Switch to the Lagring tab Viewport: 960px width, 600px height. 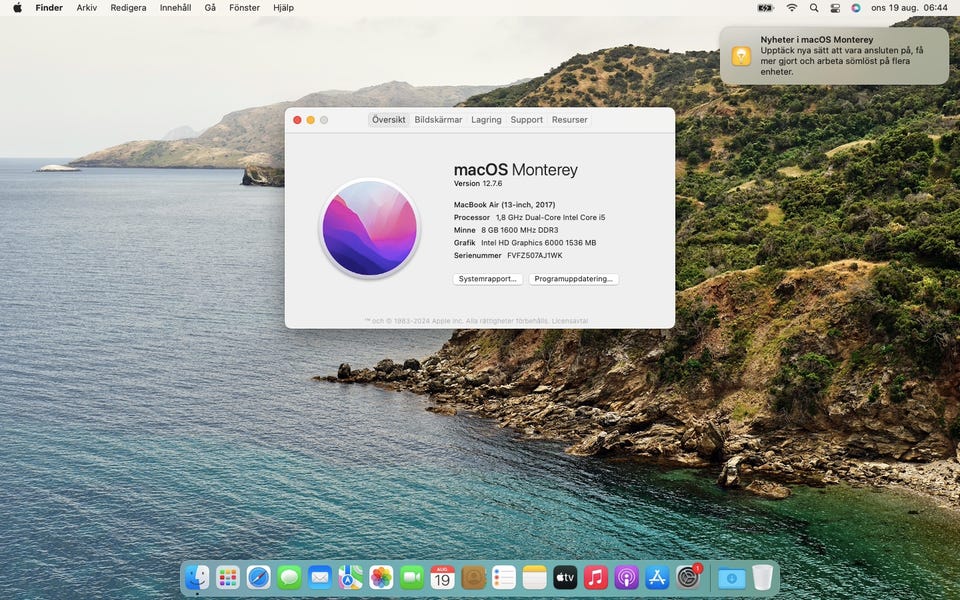point(486,120)
